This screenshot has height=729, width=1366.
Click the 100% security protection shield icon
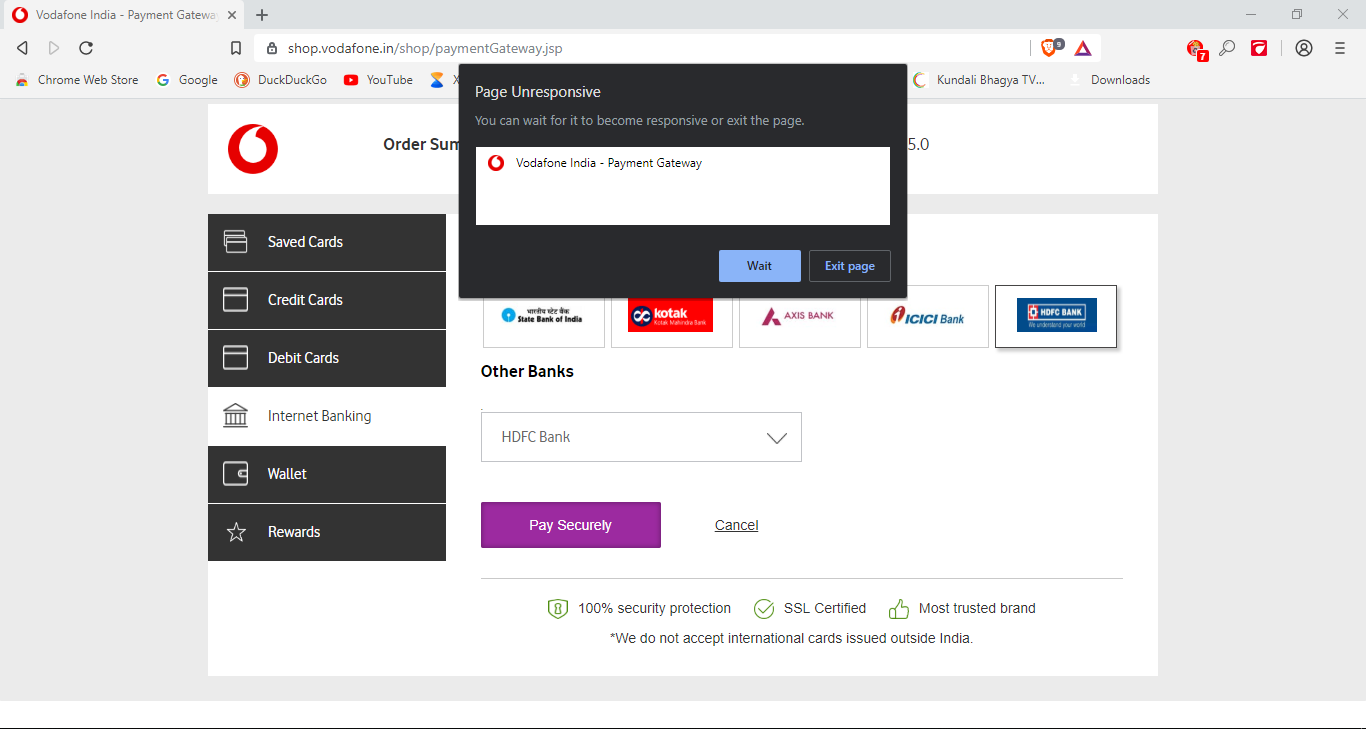558,608
